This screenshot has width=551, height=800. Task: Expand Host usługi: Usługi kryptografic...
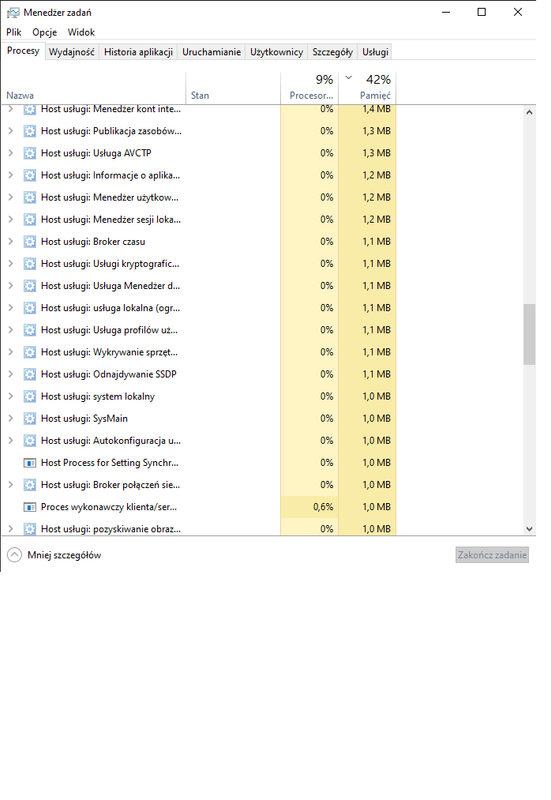click(x=11, y=264)
